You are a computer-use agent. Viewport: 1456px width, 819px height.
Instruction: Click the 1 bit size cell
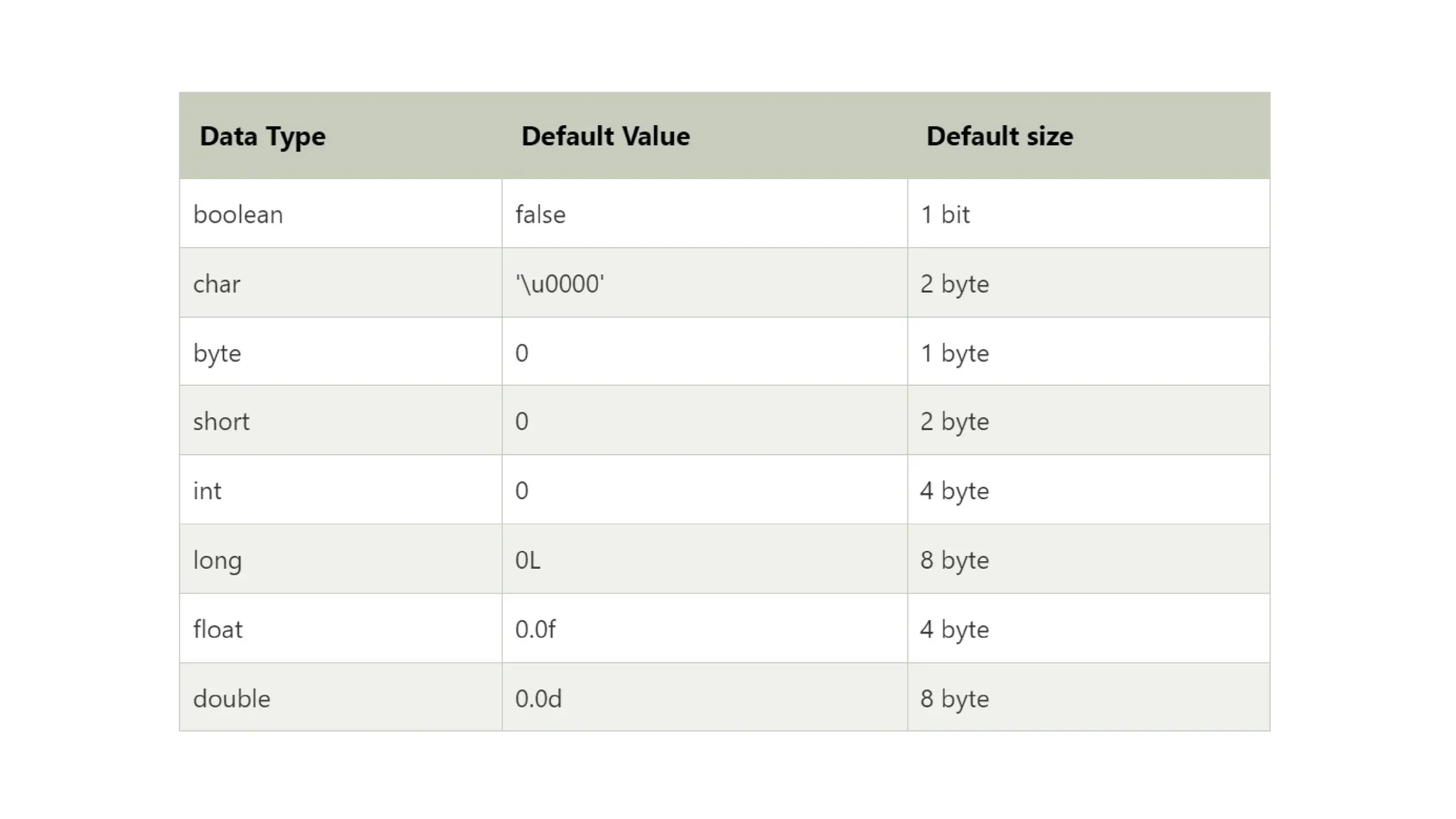[945, 214]
